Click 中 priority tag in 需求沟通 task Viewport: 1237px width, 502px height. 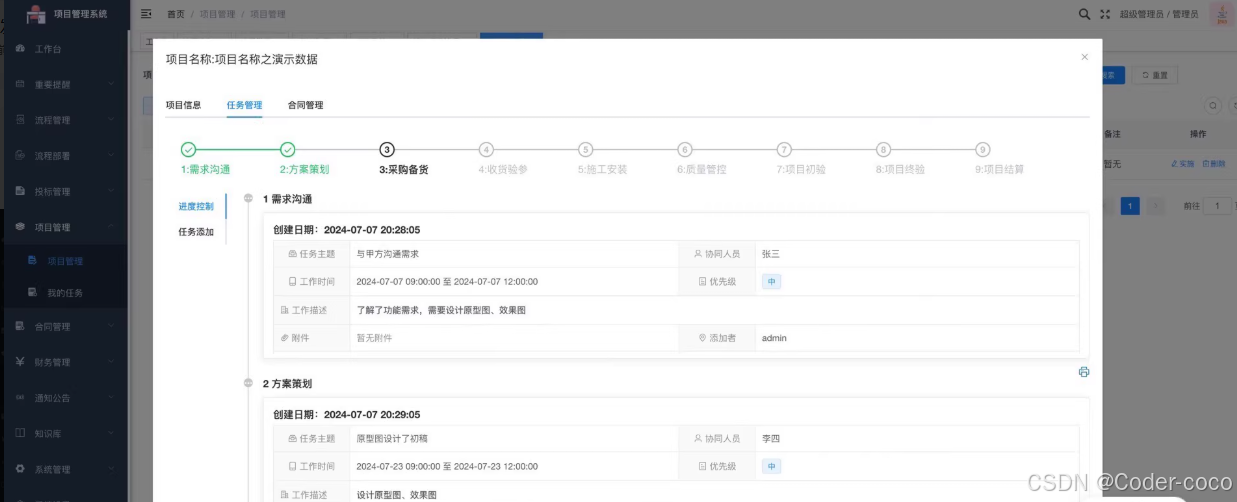pyautogui.click(x=771, y=282)
